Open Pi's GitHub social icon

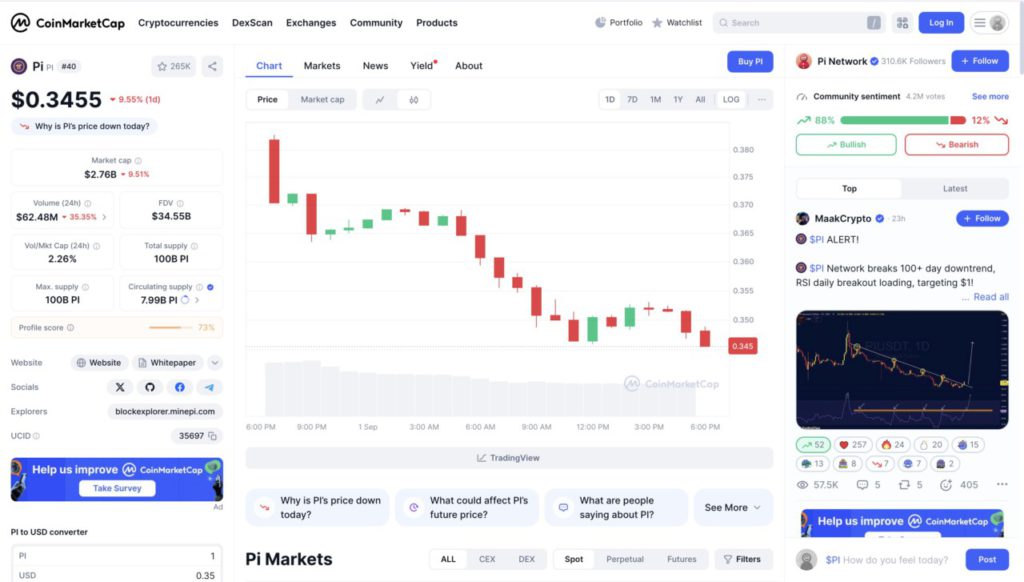pyautogui.click(x=150, y=387)
